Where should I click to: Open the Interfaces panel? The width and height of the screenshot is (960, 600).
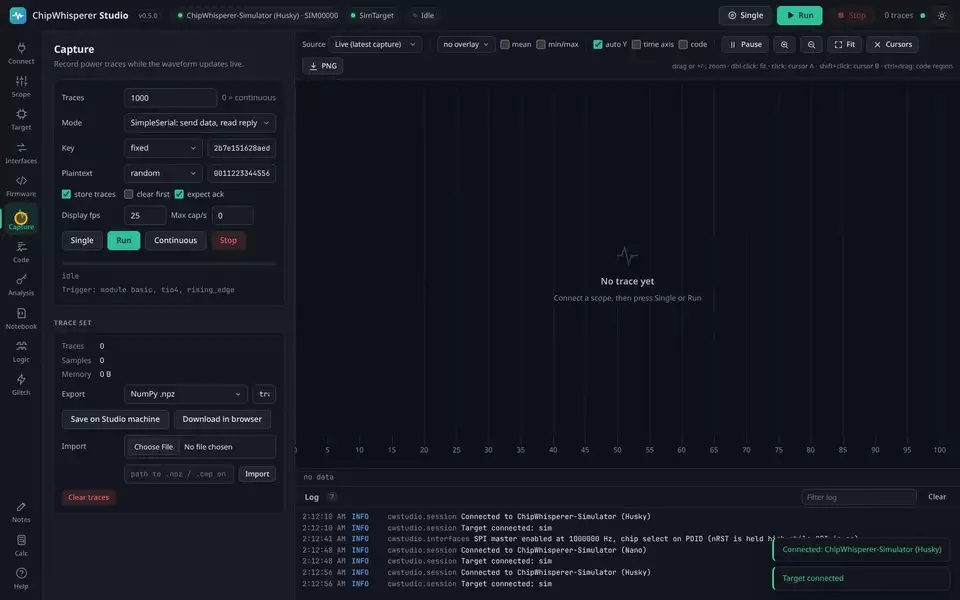(21, 152)
